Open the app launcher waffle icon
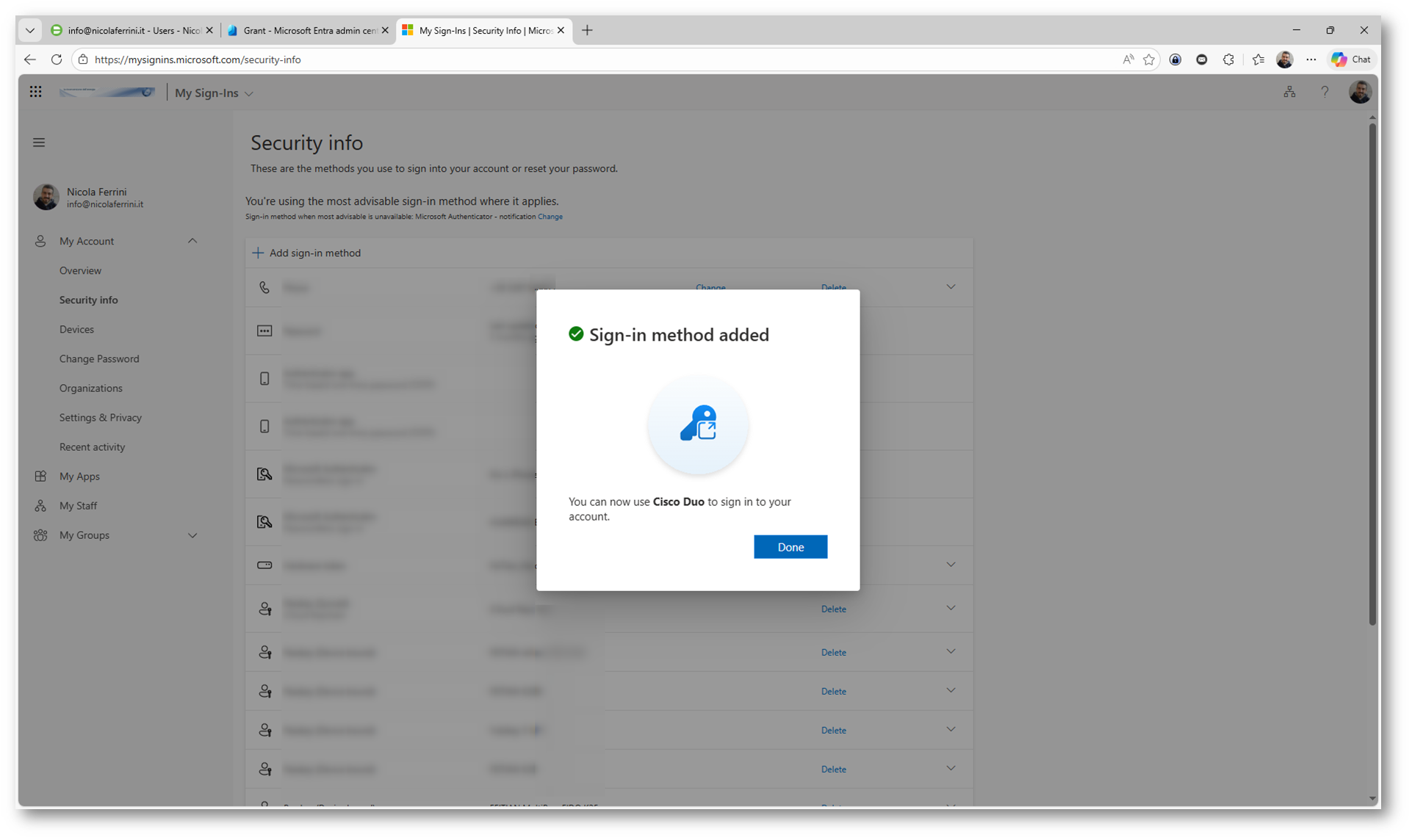Image resolution: width=1412 pixels, height=840 pixels. click(35, 92)
